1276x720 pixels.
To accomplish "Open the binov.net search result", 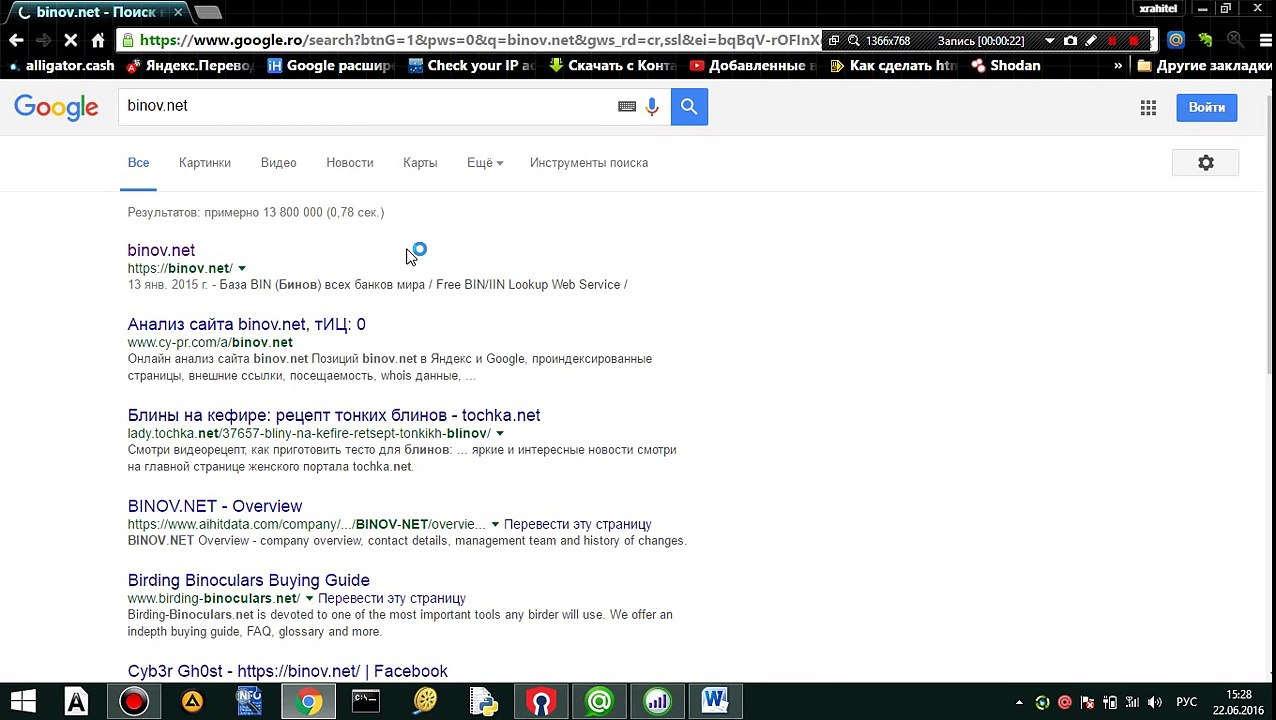I will (161, 250).
